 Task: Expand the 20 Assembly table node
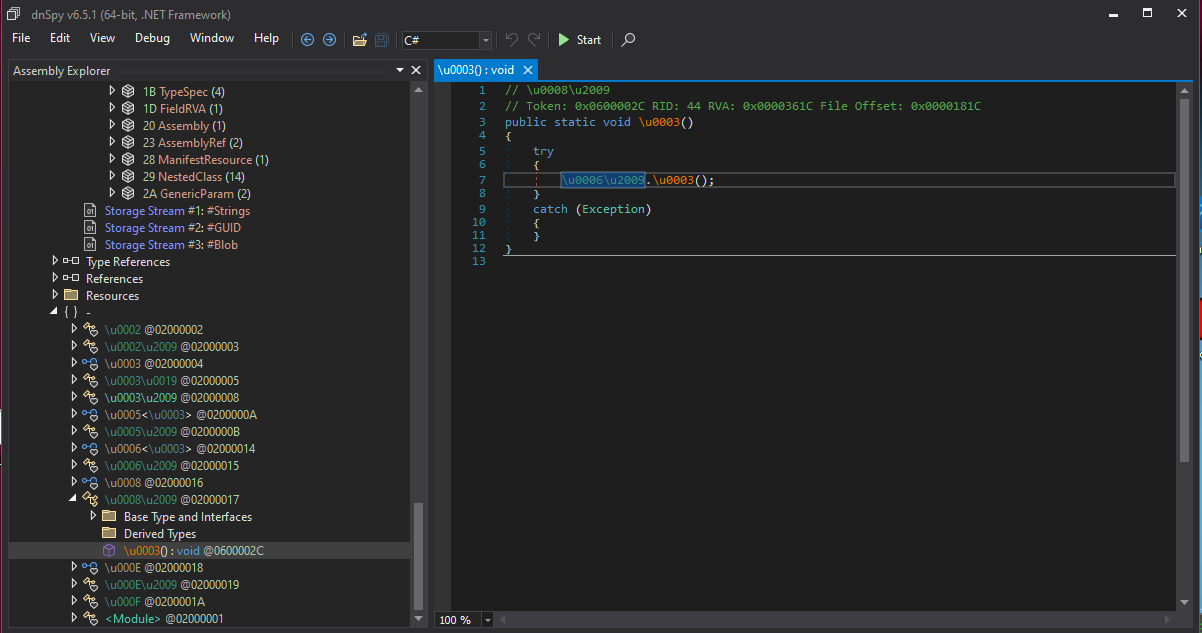pyautogui.click(x=112, y=126)
